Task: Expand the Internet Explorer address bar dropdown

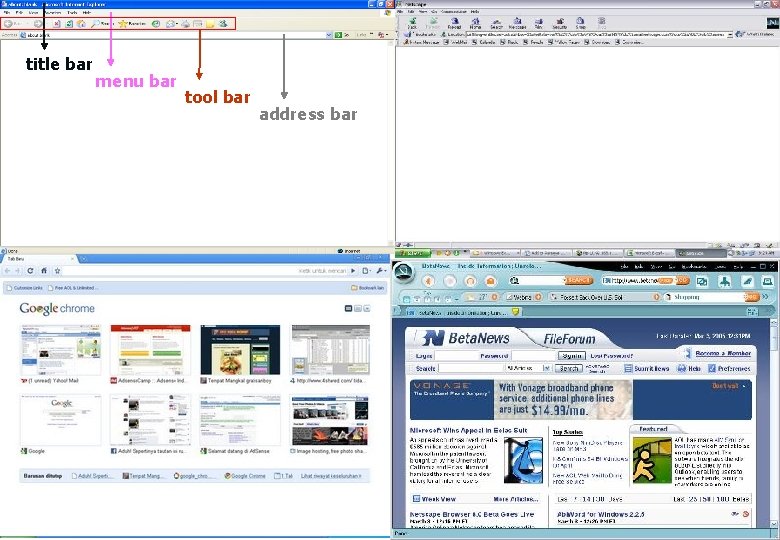Action: (x=329, y=35)
